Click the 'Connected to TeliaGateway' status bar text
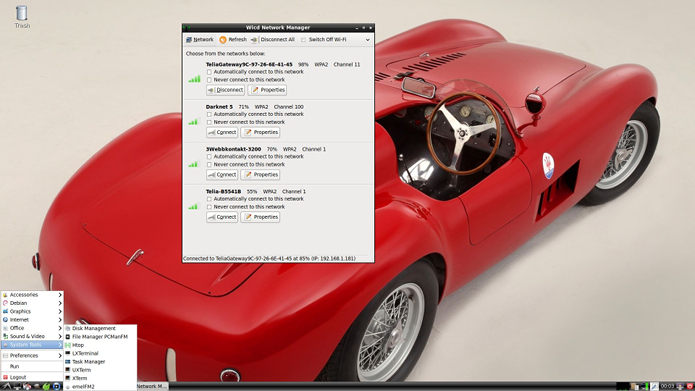Viewport: 695px width, 391px height. click(269, 258)
